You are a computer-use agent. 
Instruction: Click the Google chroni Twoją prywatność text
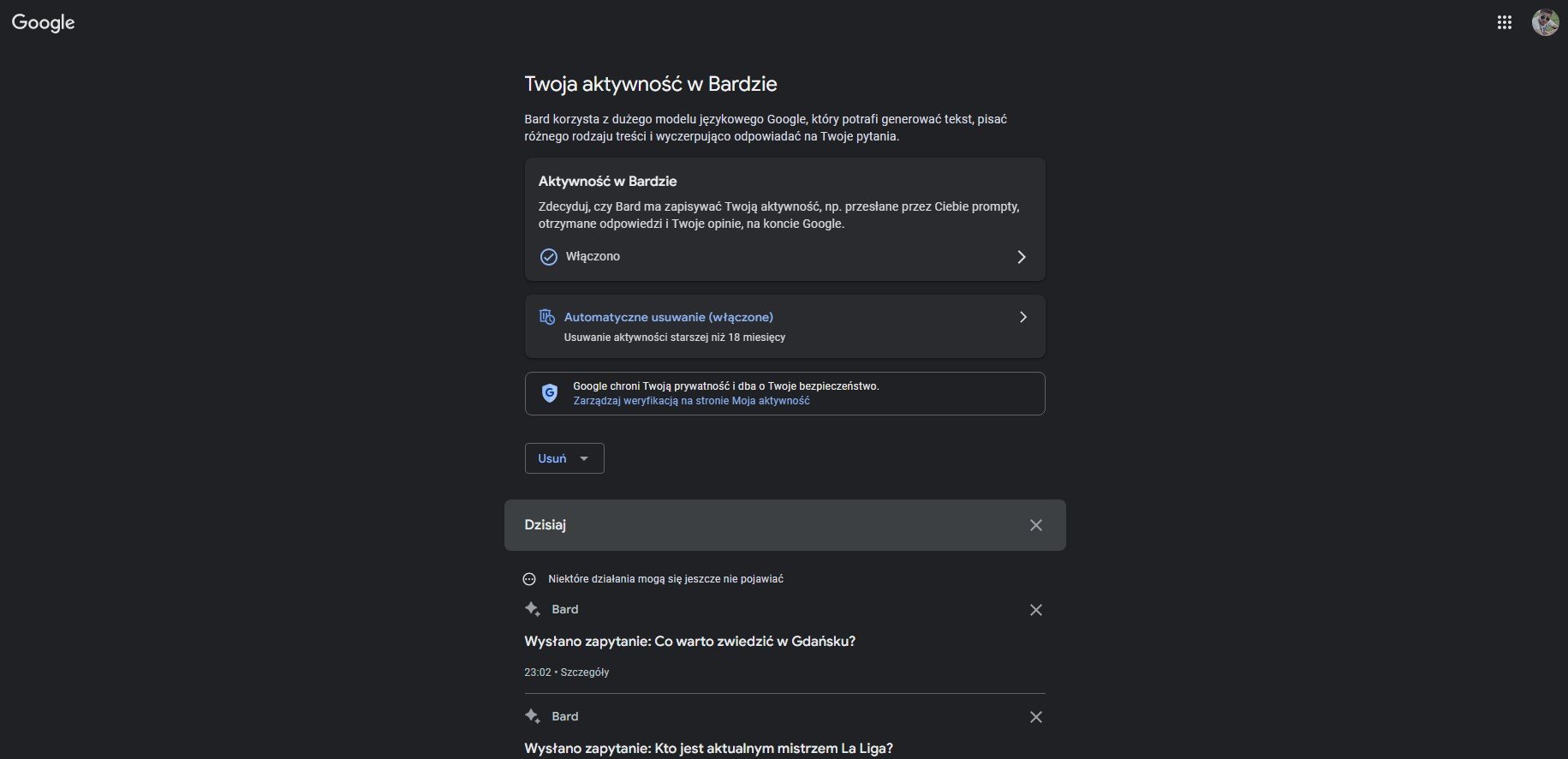click(x=725, y=386)
